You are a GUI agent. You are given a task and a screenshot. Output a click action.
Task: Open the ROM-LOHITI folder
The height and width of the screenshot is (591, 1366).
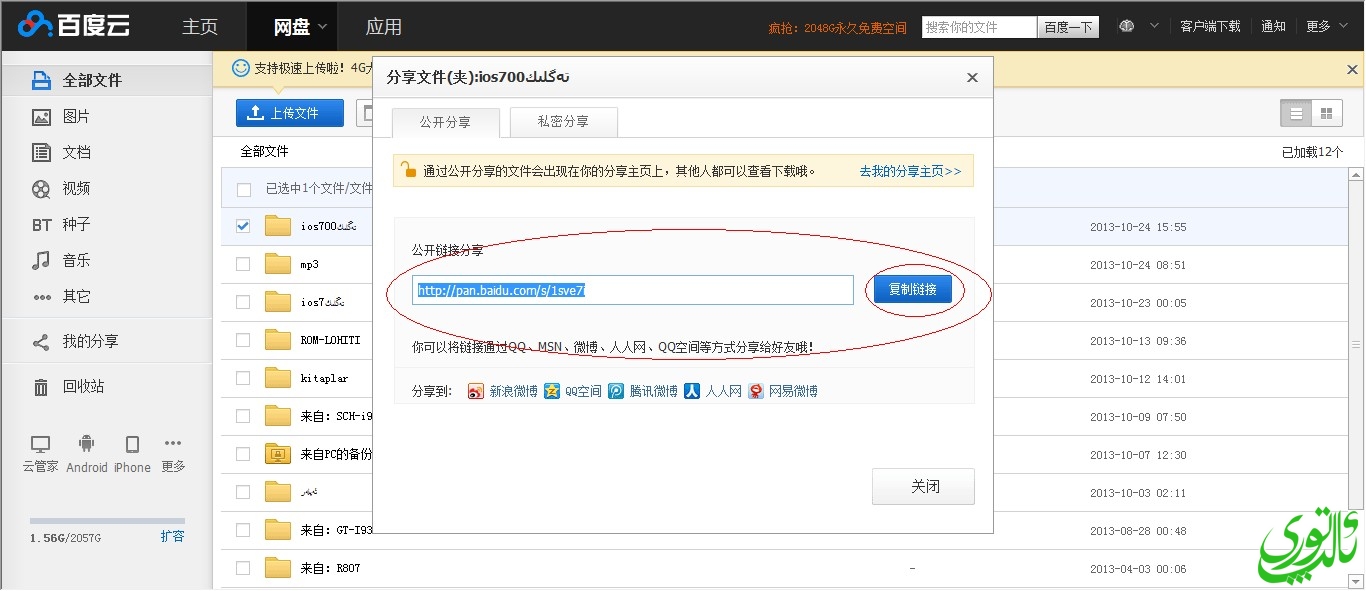coord(330,341)
